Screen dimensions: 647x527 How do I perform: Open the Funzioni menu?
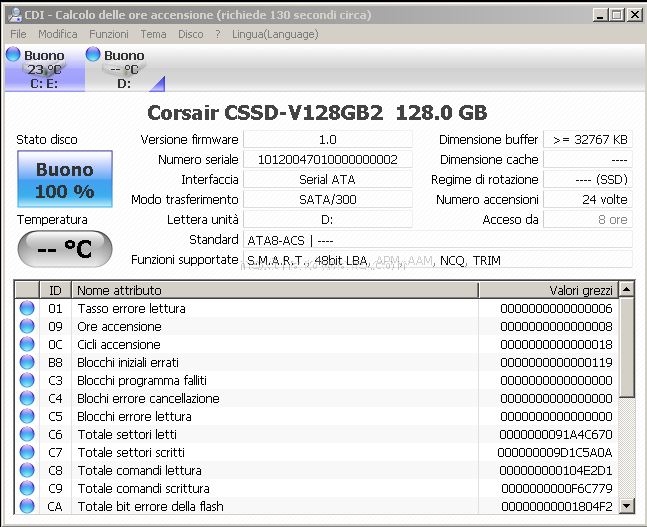(109, 34)
